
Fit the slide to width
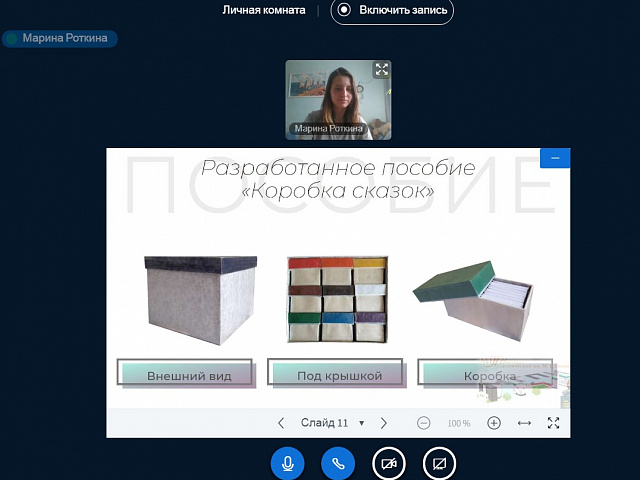[x=524, y=423]
